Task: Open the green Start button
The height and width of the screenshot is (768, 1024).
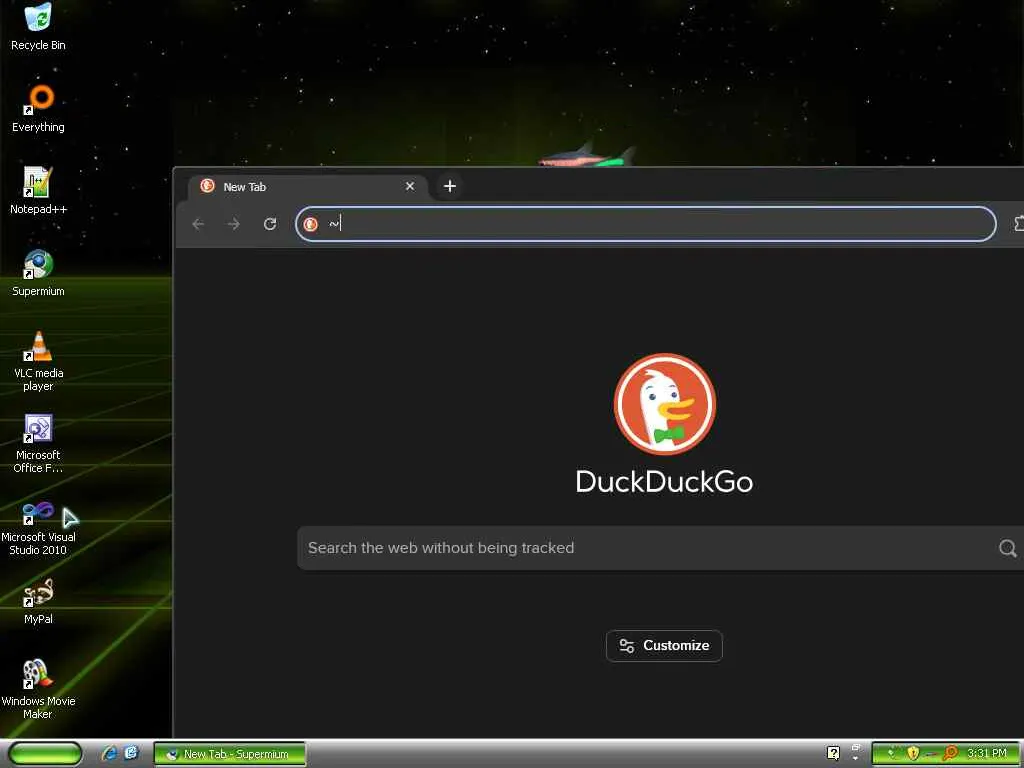Action: (x=44, y=753)
